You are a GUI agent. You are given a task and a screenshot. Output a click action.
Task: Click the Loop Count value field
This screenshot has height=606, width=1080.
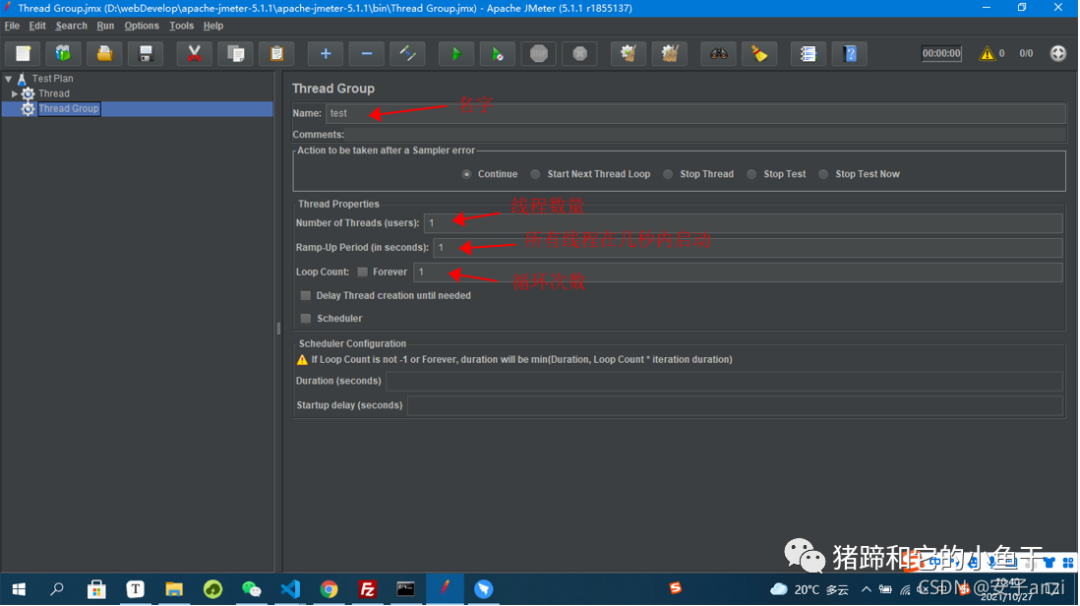(738, 272)
